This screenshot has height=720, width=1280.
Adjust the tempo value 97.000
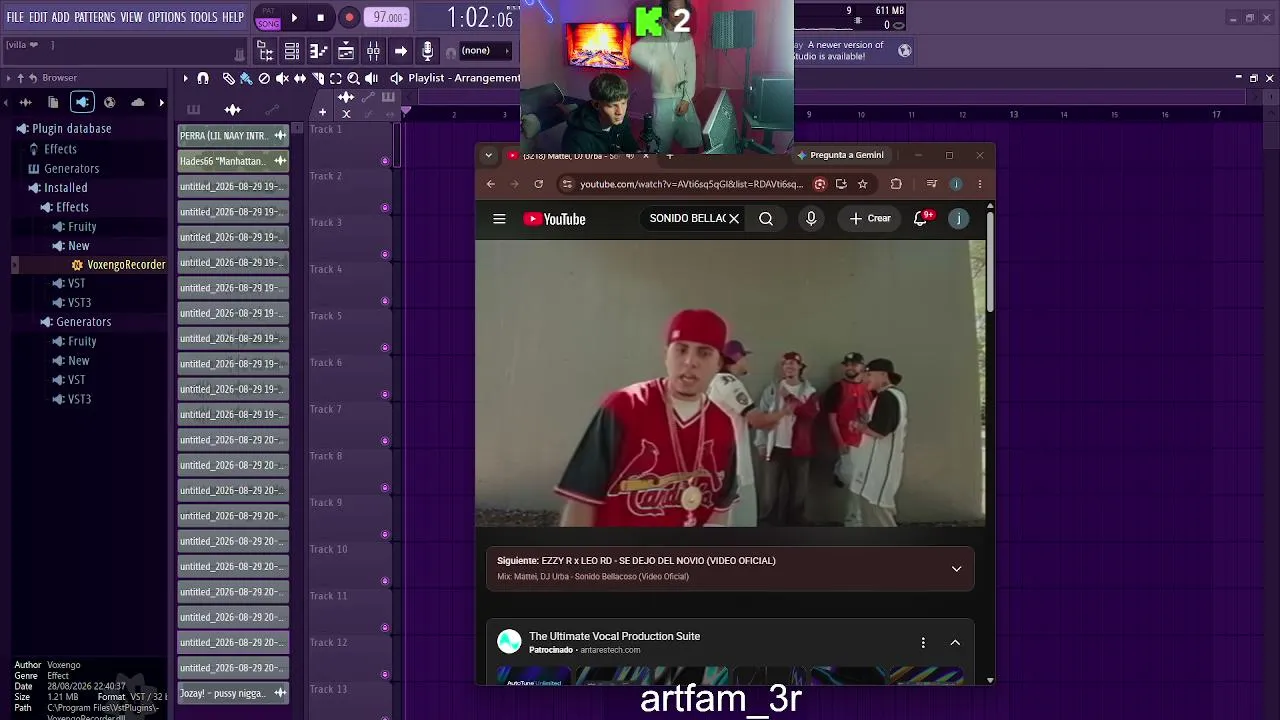pos(387,18)
